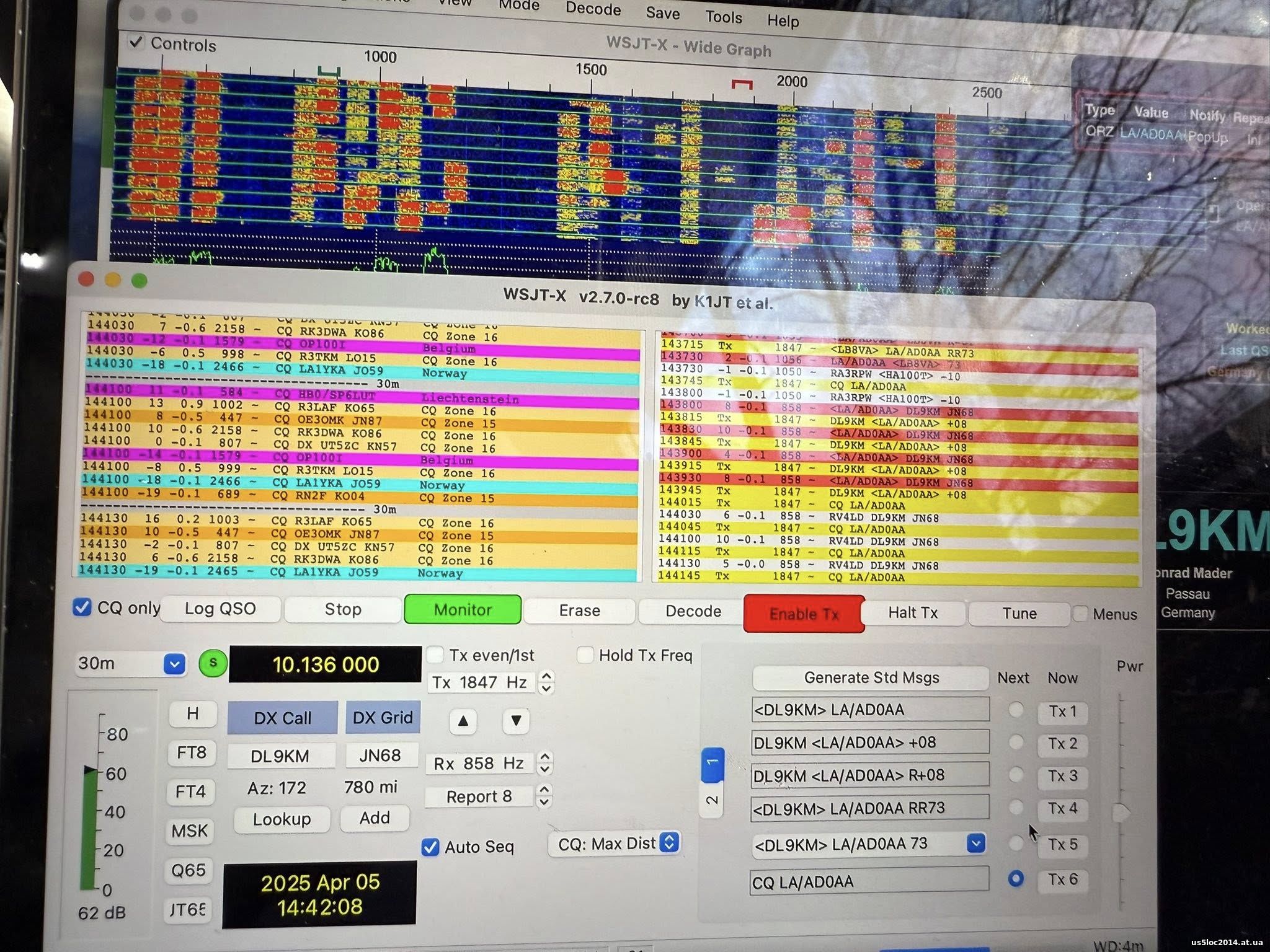Switch to message tab 2
Viewport: 1270px width, 952px height.
[x=713, y=800]
